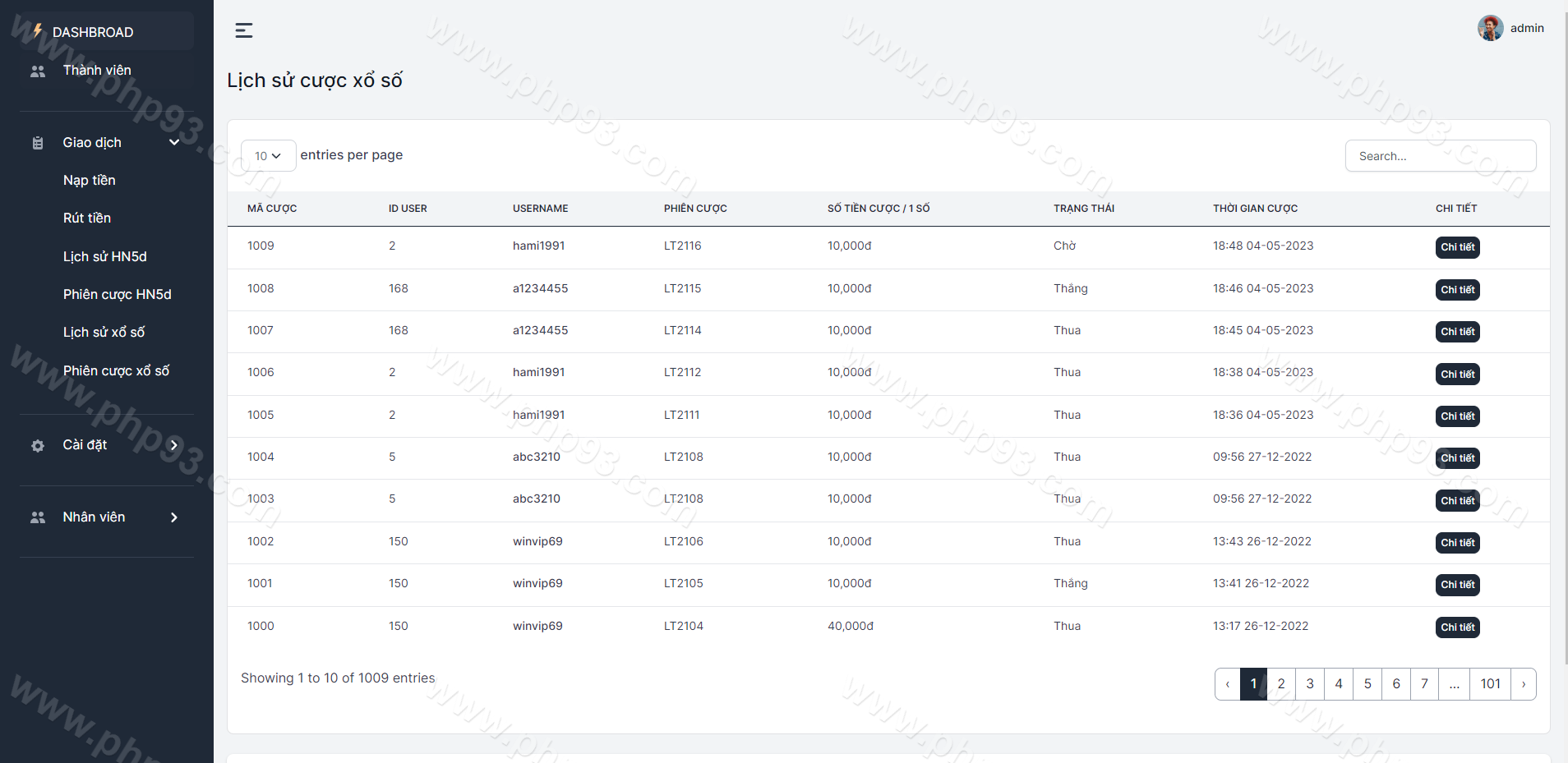Click the Search input field
Viewport: 1568px width, 763px height.
[x=1440, y=156]
